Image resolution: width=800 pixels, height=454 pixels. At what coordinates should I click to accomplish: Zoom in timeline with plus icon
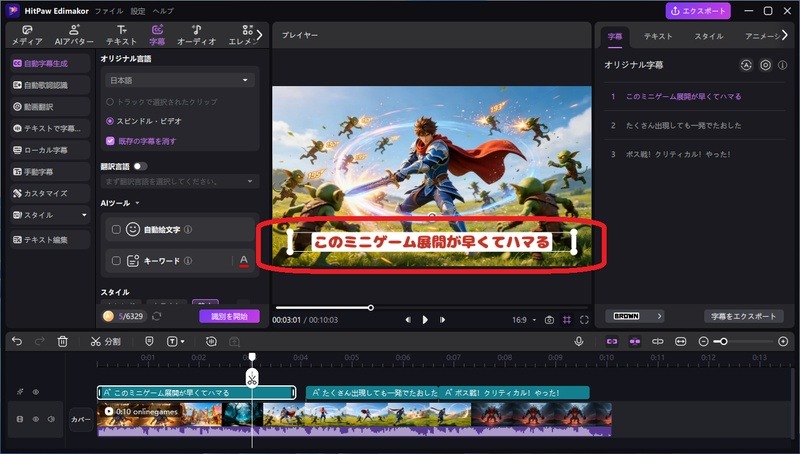pyautogui.click(x=783, y=341)
